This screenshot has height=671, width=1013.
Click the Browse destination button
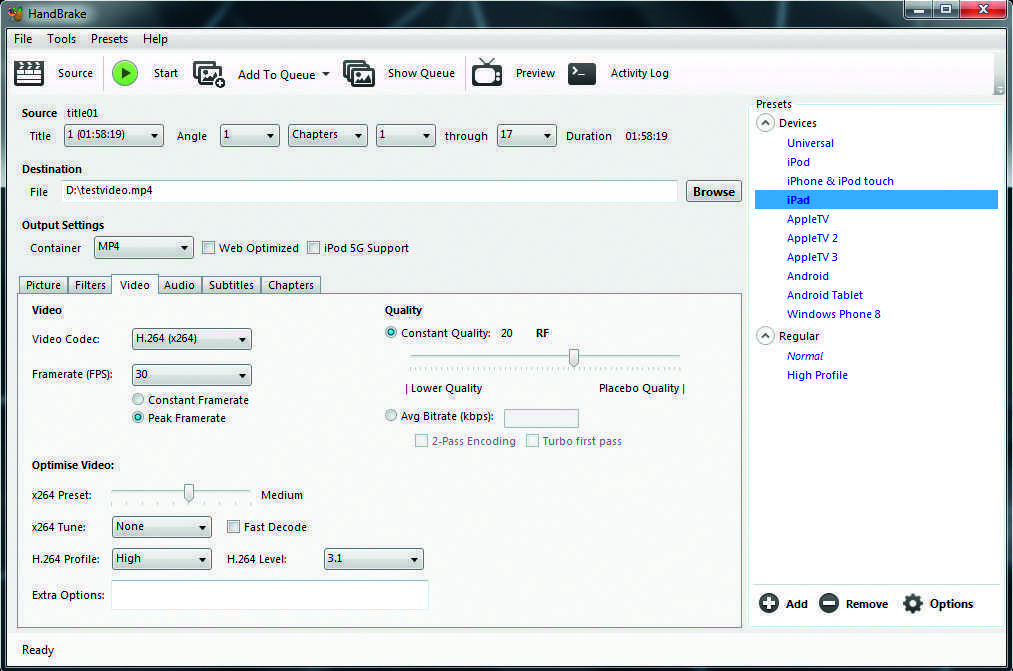[x=713, y=192]
